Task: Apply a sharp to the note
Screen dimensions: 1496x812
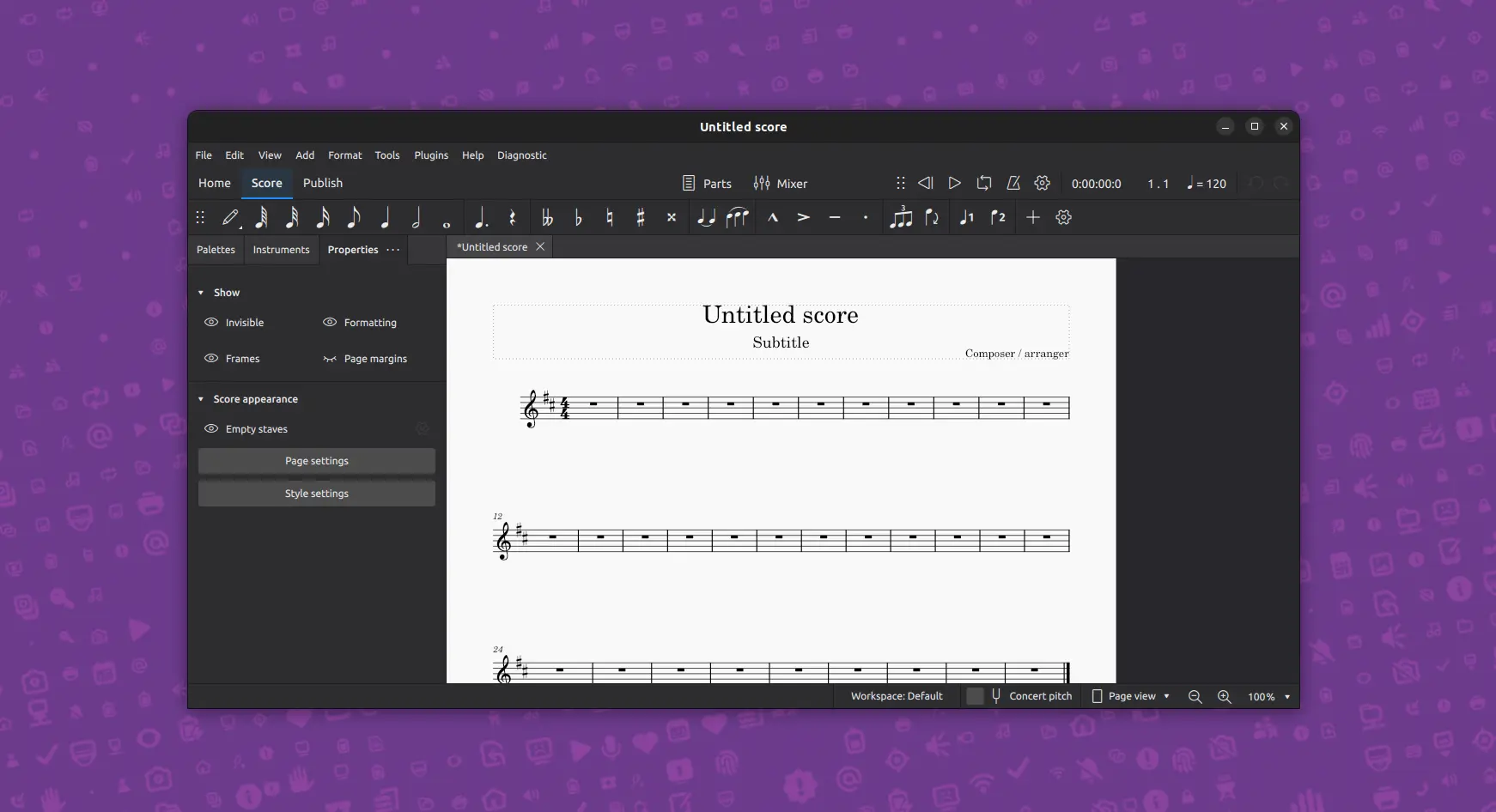Action: coord(641,217)
